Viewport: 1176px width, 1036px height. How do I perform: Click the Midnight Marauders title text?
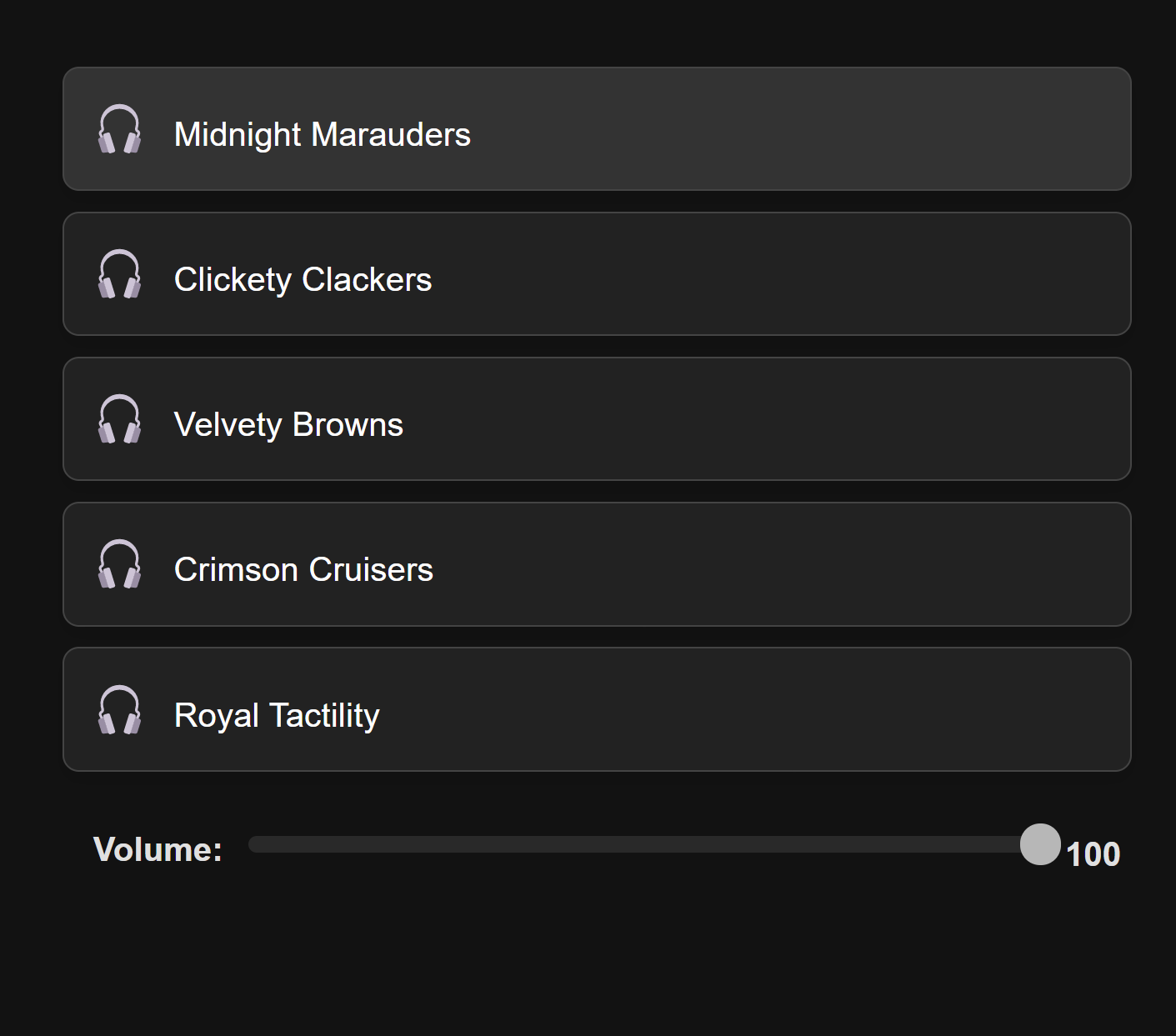click(322, 134)
